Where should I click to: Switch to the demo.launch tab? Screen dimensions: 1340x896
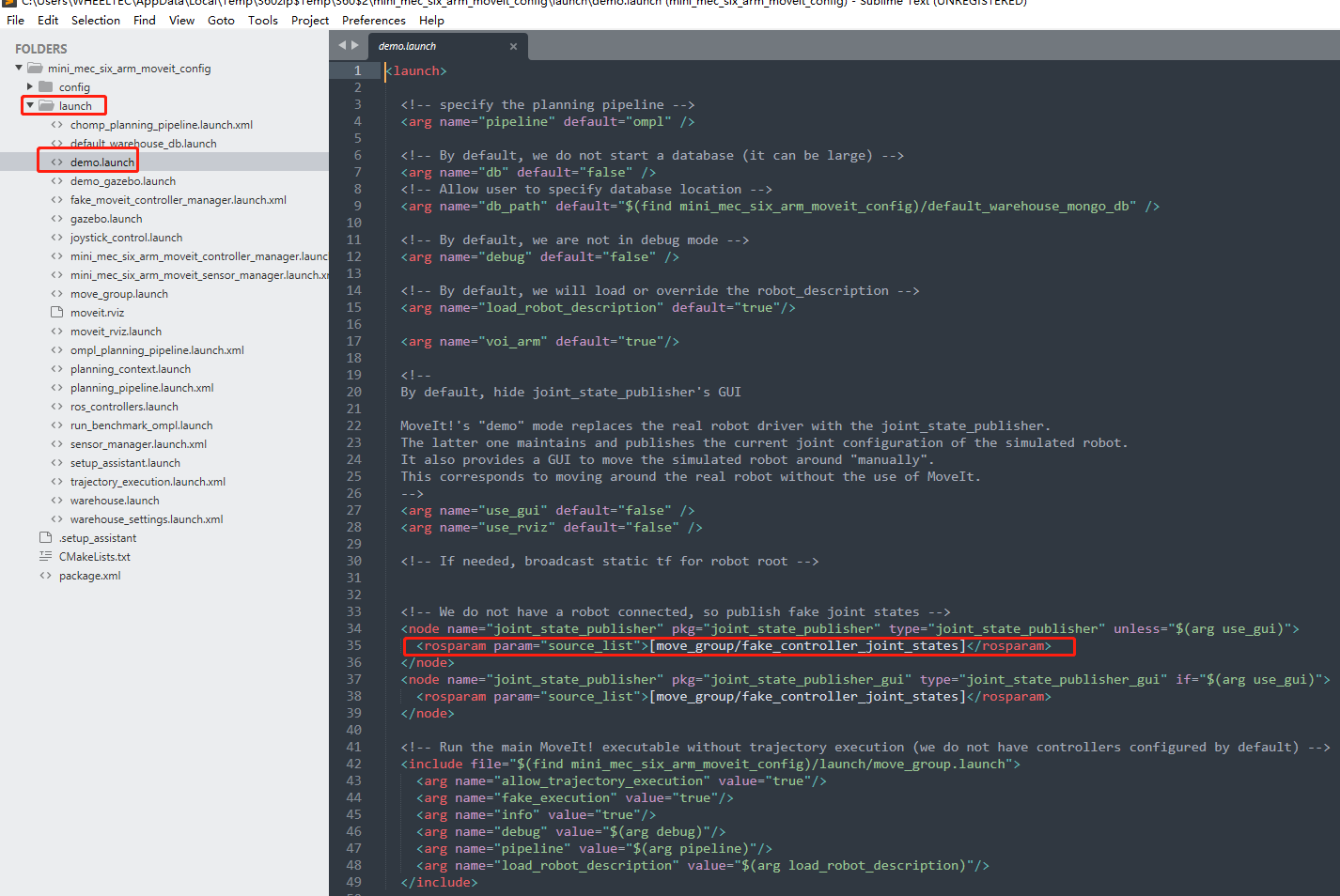pos(408,46)
